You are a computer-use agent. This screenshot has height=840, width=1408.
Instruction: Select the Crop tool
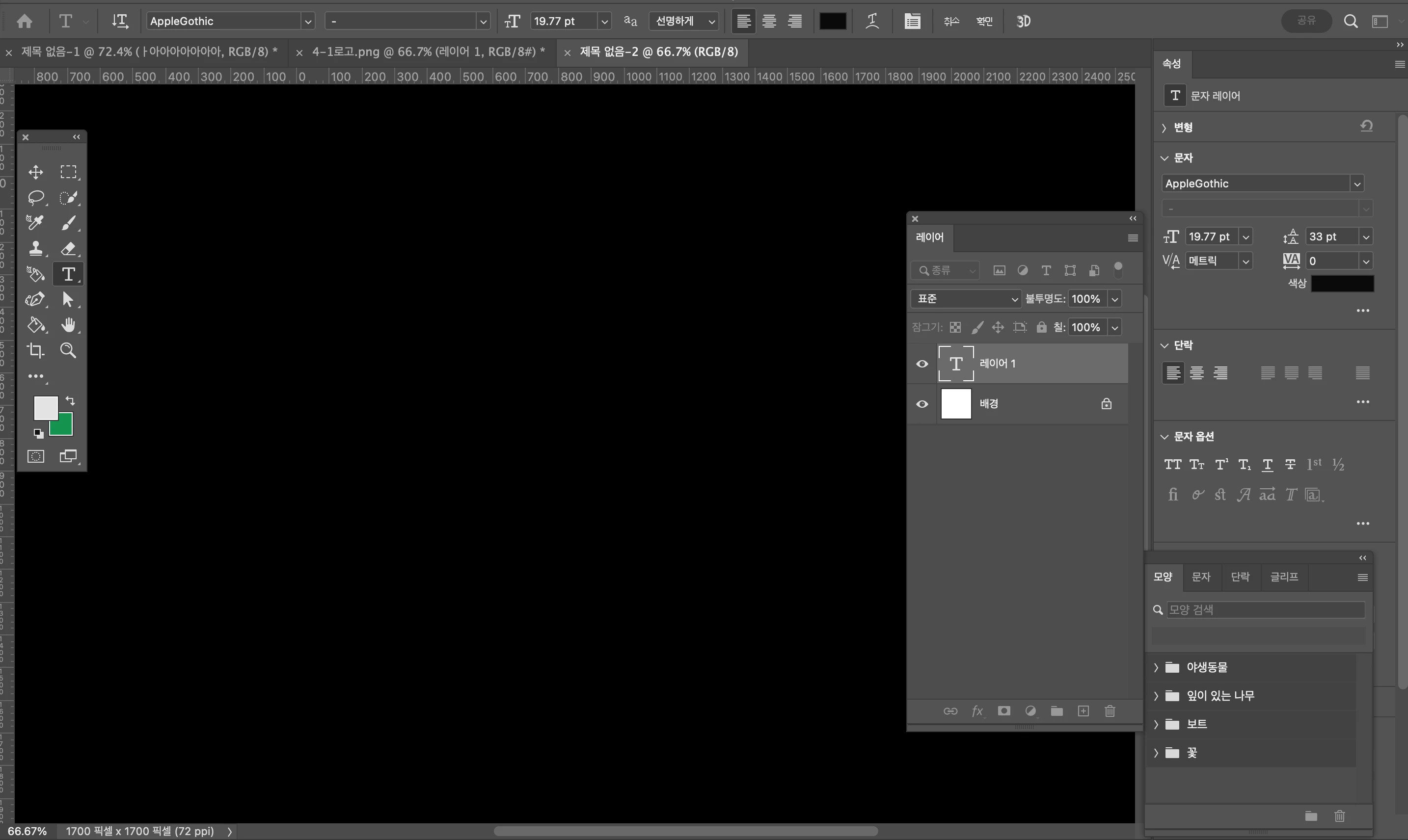(x=36, y=350)
